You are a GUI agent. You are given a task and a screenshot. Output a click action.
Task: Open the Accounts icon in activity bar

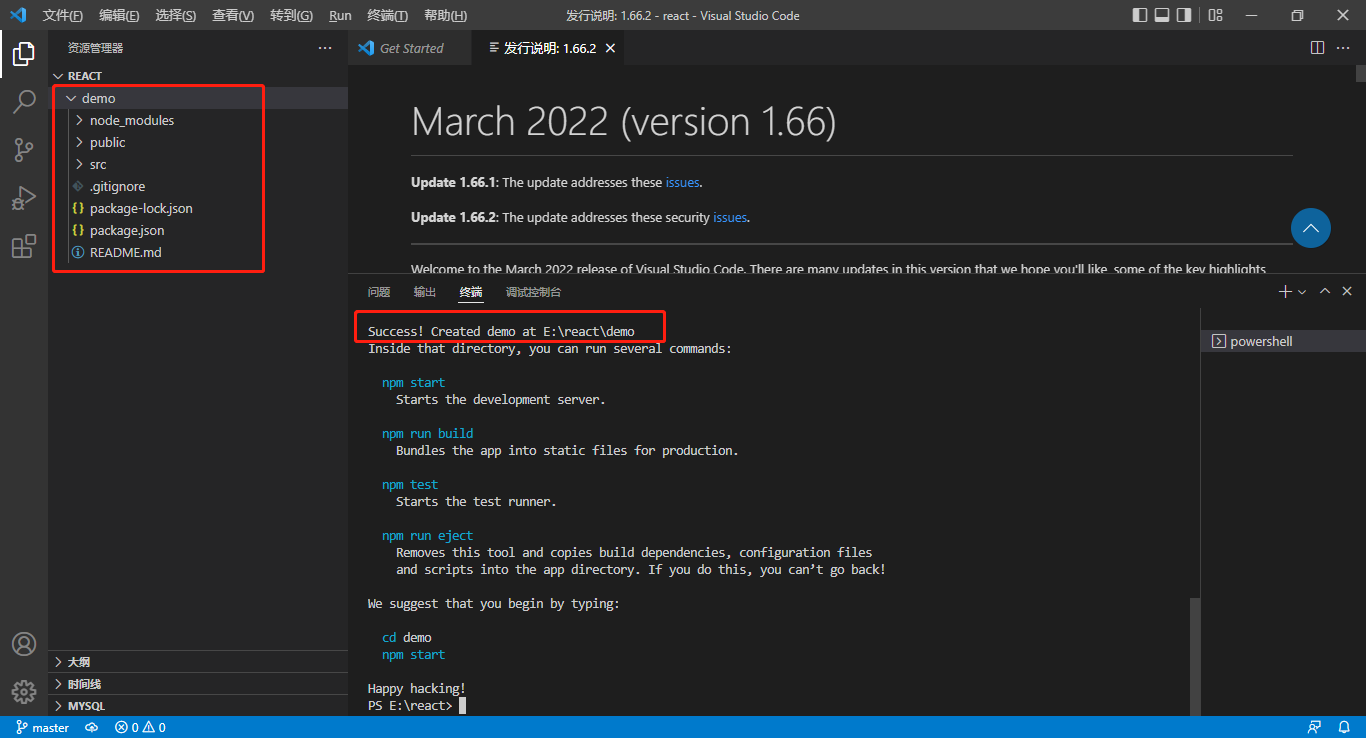pyautogui.click(x=24, y=644)
